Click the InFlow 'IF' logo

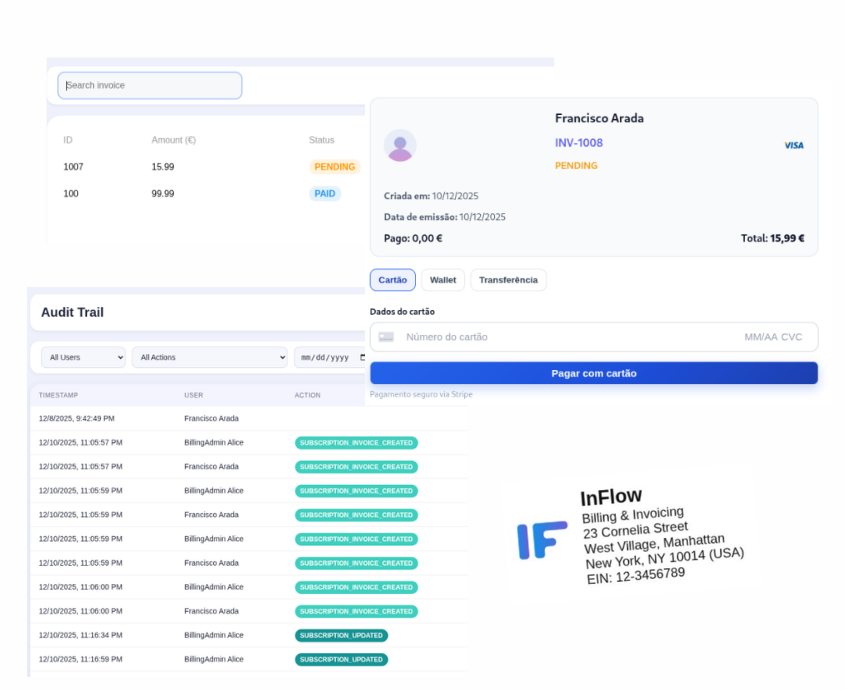click(x=541, y=540)
